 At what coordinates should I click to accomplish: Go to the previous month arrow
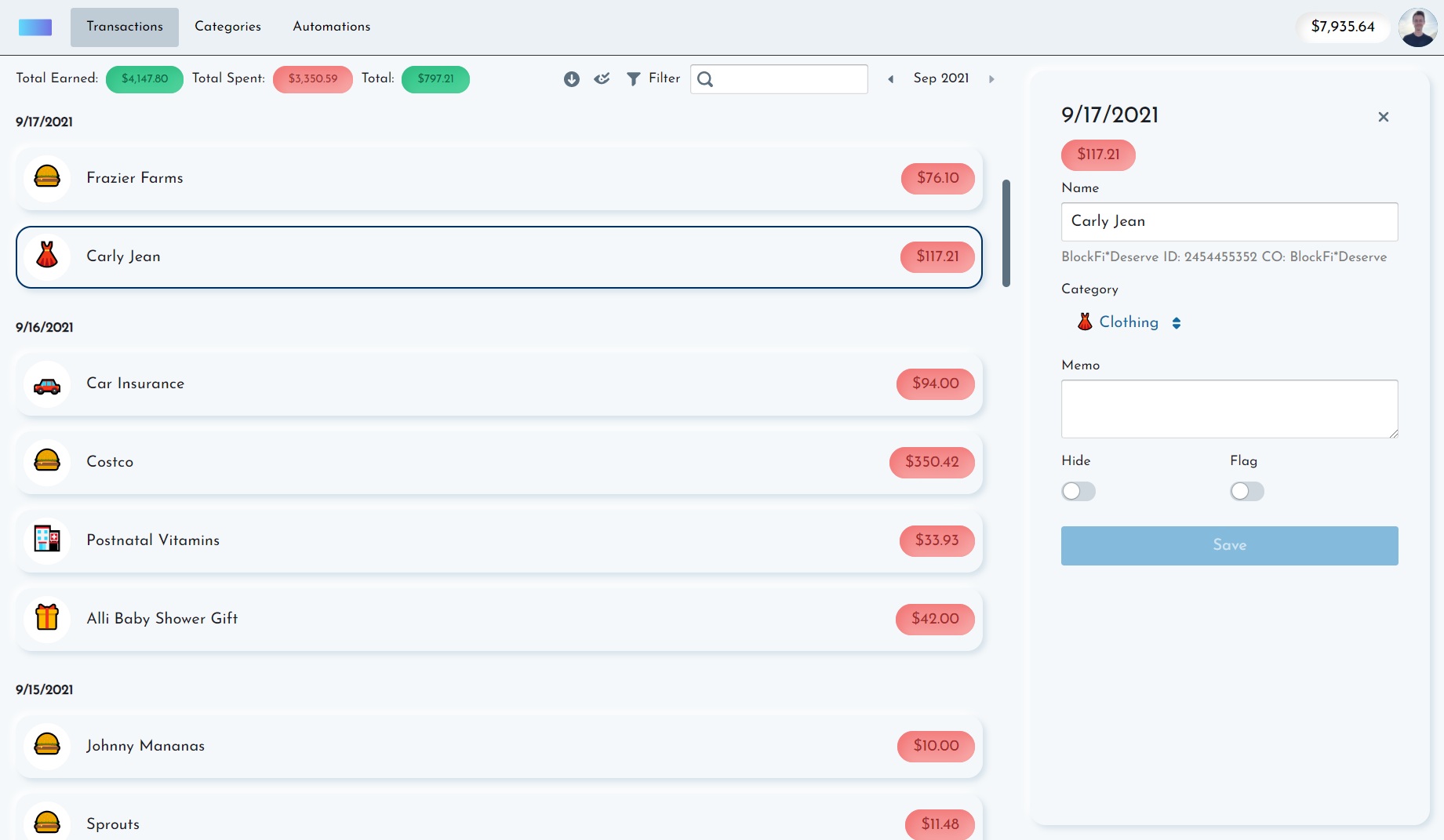[890, 79]
